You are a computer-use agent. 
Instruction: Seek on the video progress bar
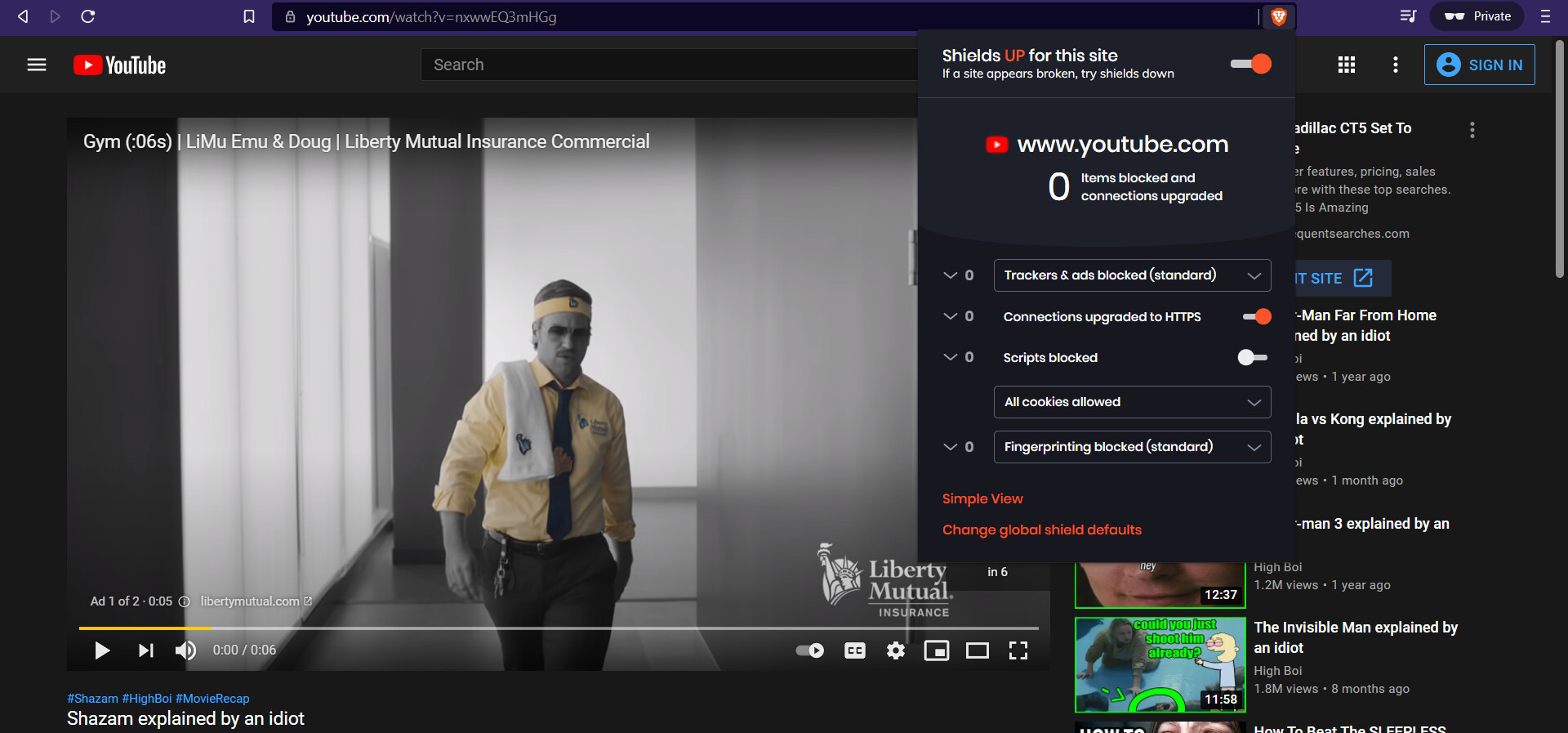point(559,628)
